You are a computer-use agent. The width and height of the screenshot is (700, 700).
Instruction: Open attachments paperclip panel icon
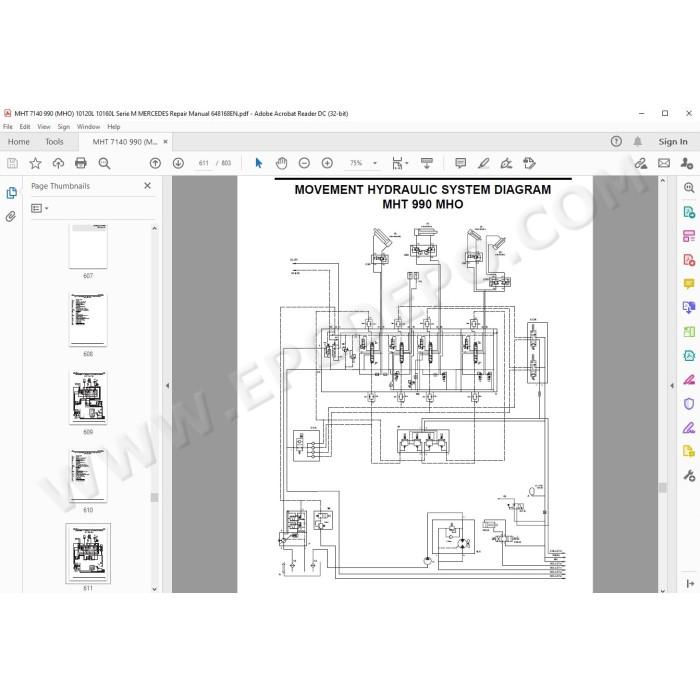tap(11, 217)
